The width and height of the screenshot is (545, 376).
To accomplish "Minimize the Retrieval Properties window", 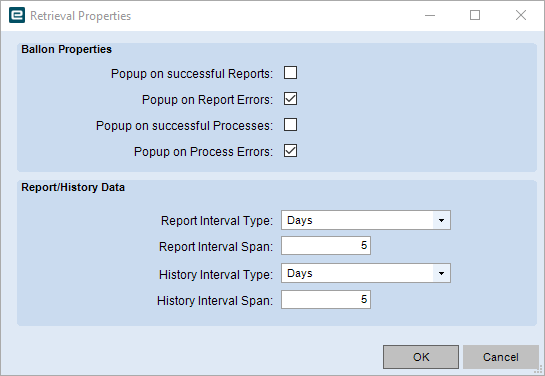I will (x=430, y=15).
